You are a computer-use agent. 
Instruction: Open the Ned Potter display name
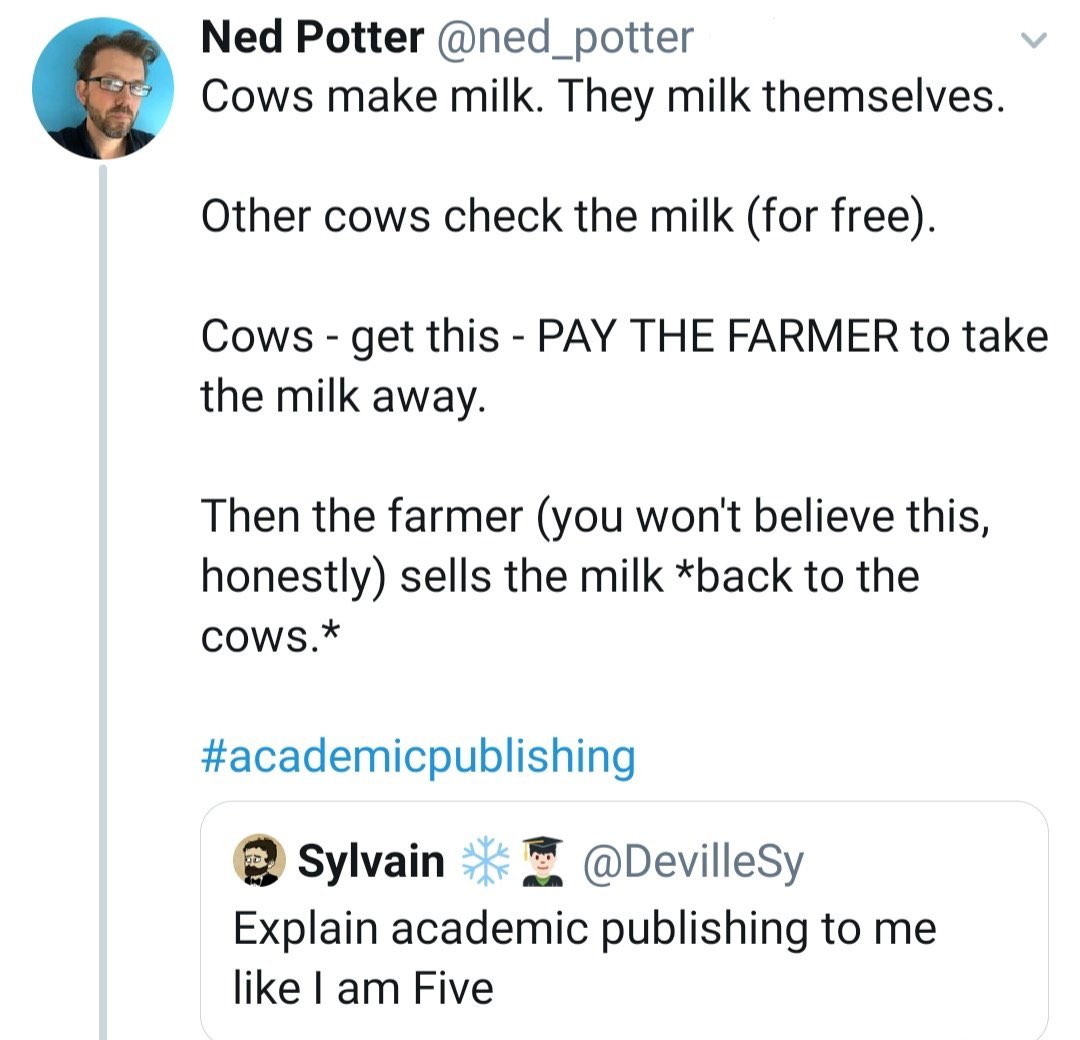tap(312, 37)
